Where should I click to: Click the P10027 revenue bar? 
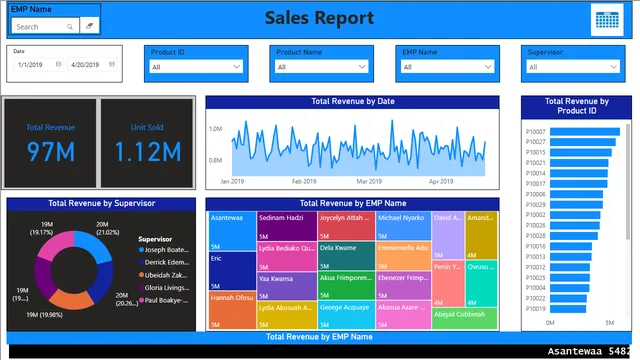(582, 142)
